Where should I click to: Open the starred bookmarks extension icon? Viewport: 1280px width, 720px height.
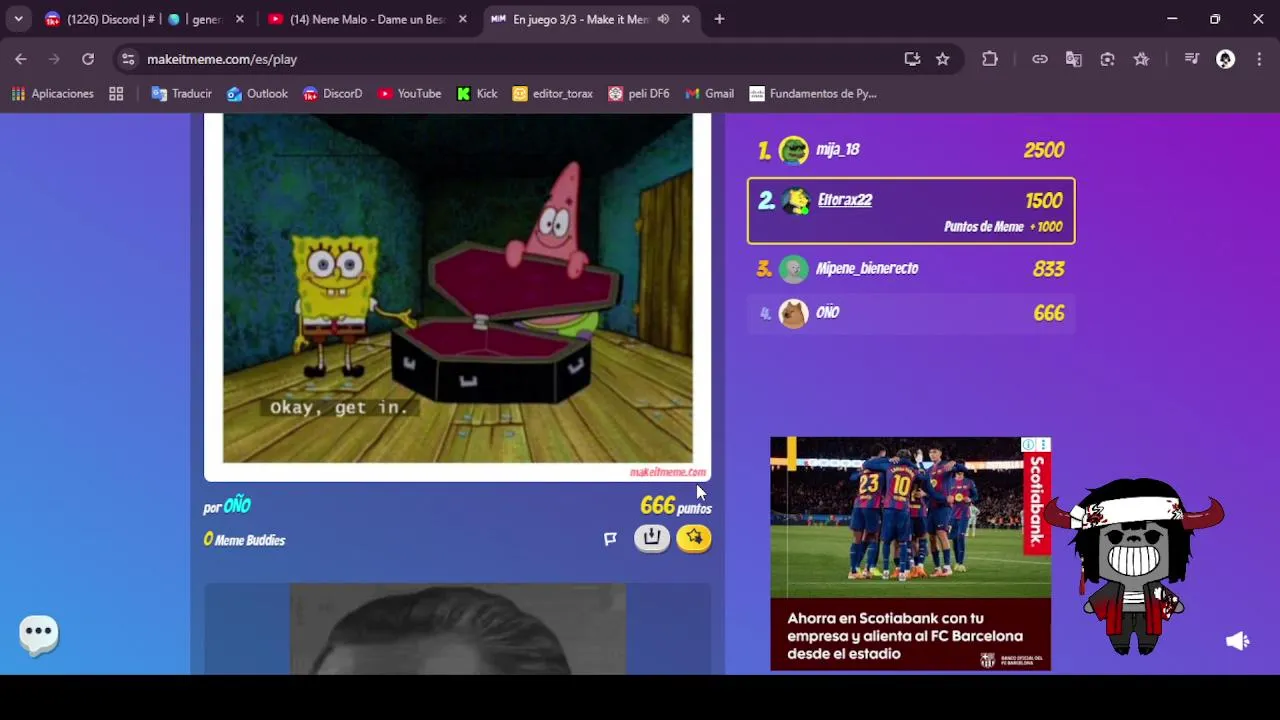1141,59
